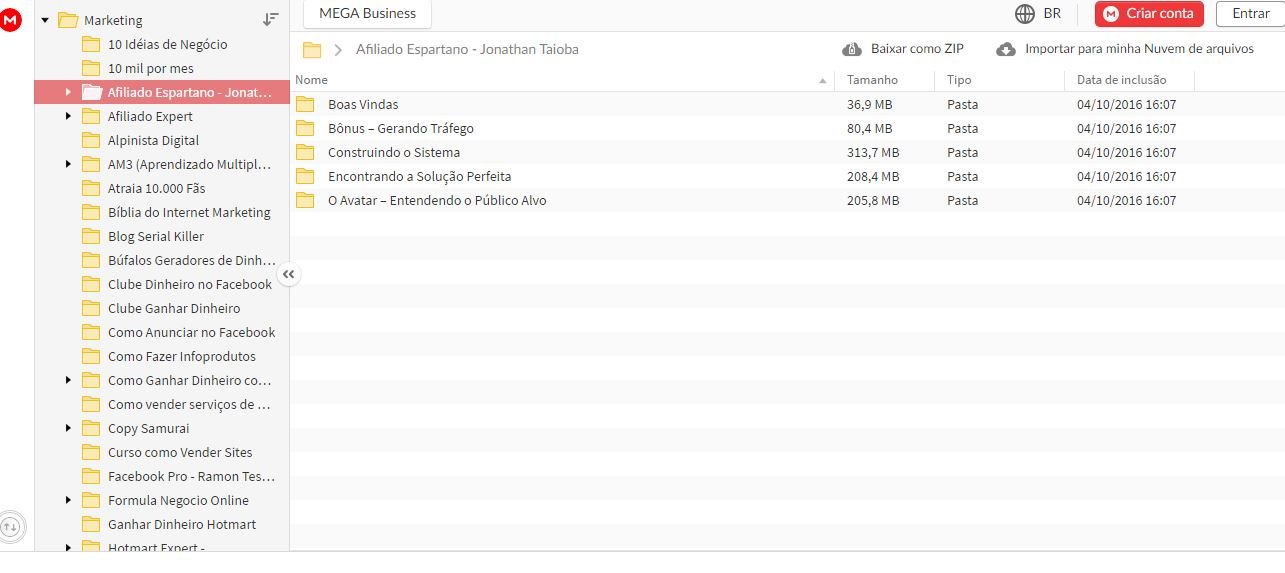Image resolution: width=1285 pixels, height=573 pixels.
Task: Click the Construindo o Sistema folder icon
Action: tap(306, 152)
